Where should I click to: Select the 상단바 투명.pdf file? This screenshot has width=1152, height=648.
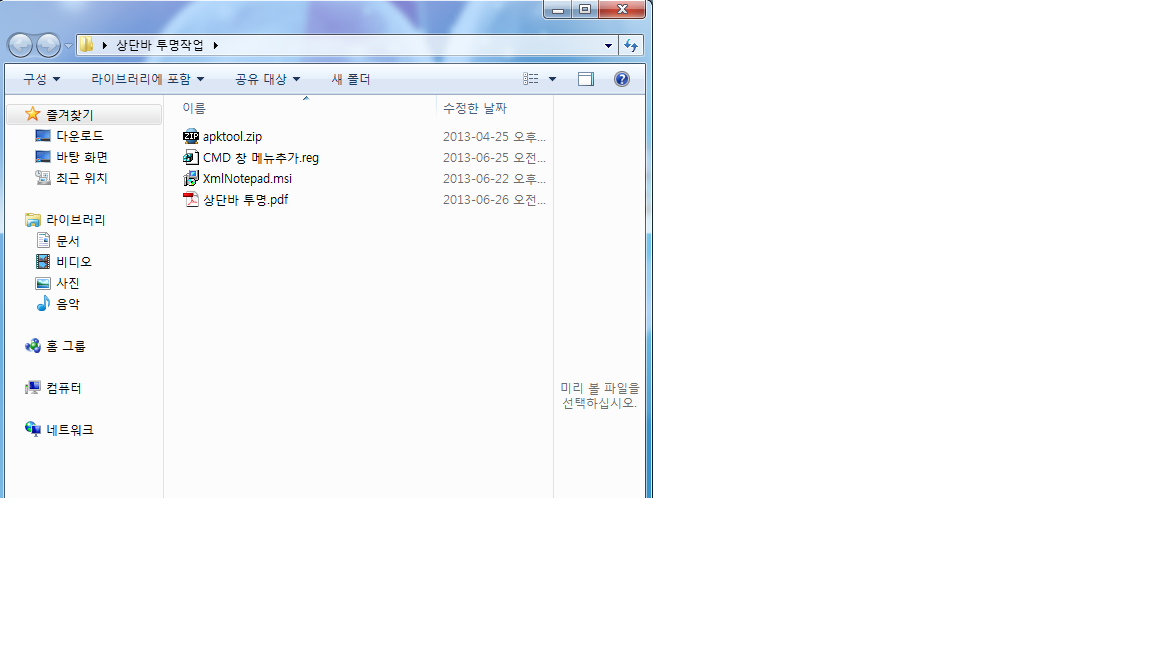click(245, 200)
